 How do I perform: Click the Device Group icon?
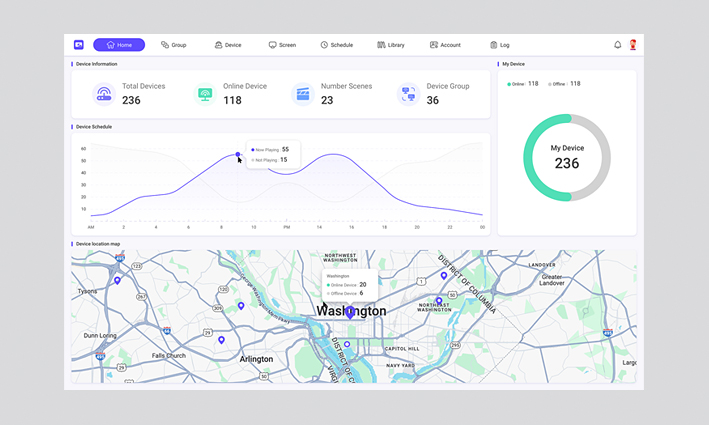(x=408, y=94)
